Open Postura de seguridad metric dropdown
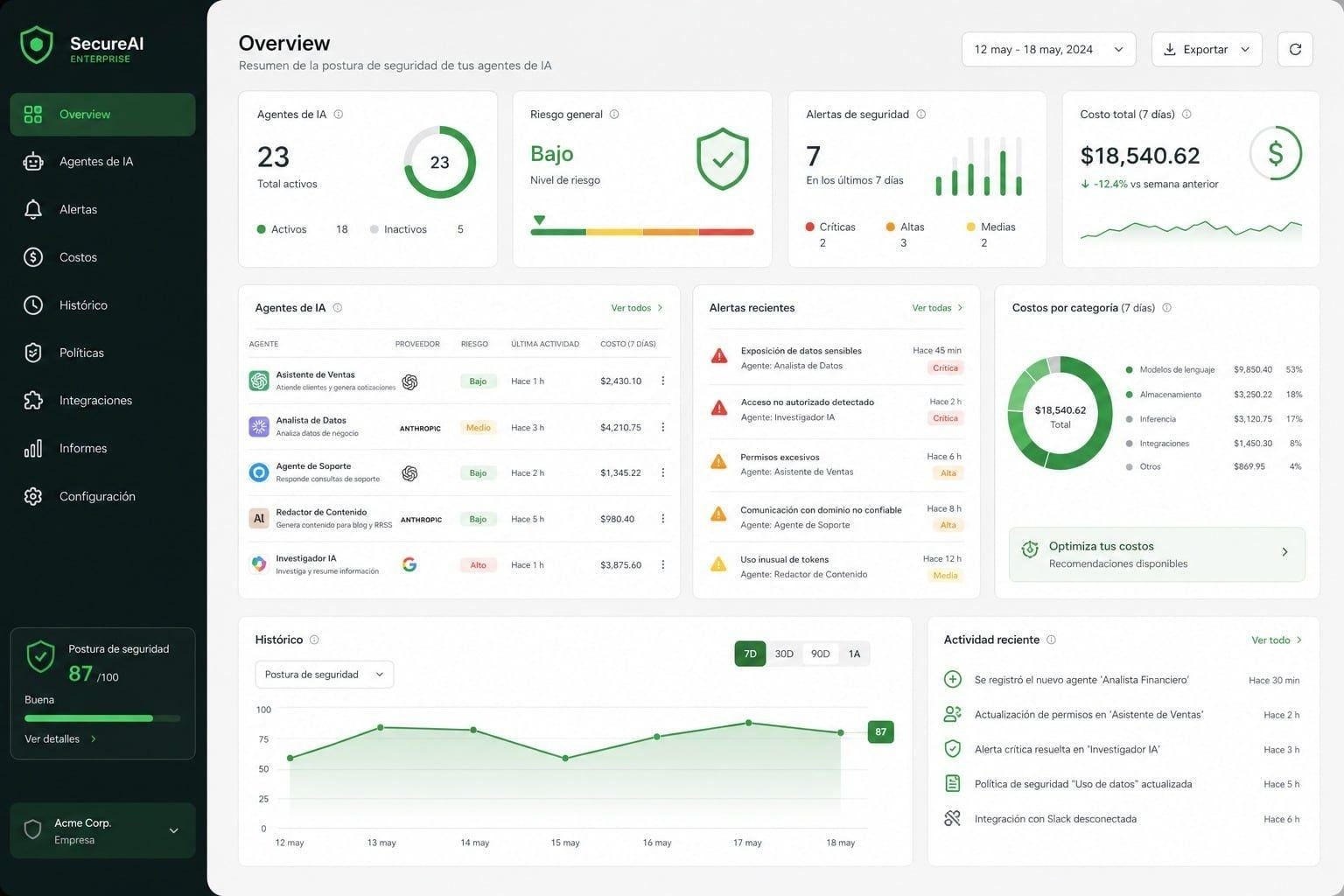This screenshot has height=896, width=1344. pos(324,675)
